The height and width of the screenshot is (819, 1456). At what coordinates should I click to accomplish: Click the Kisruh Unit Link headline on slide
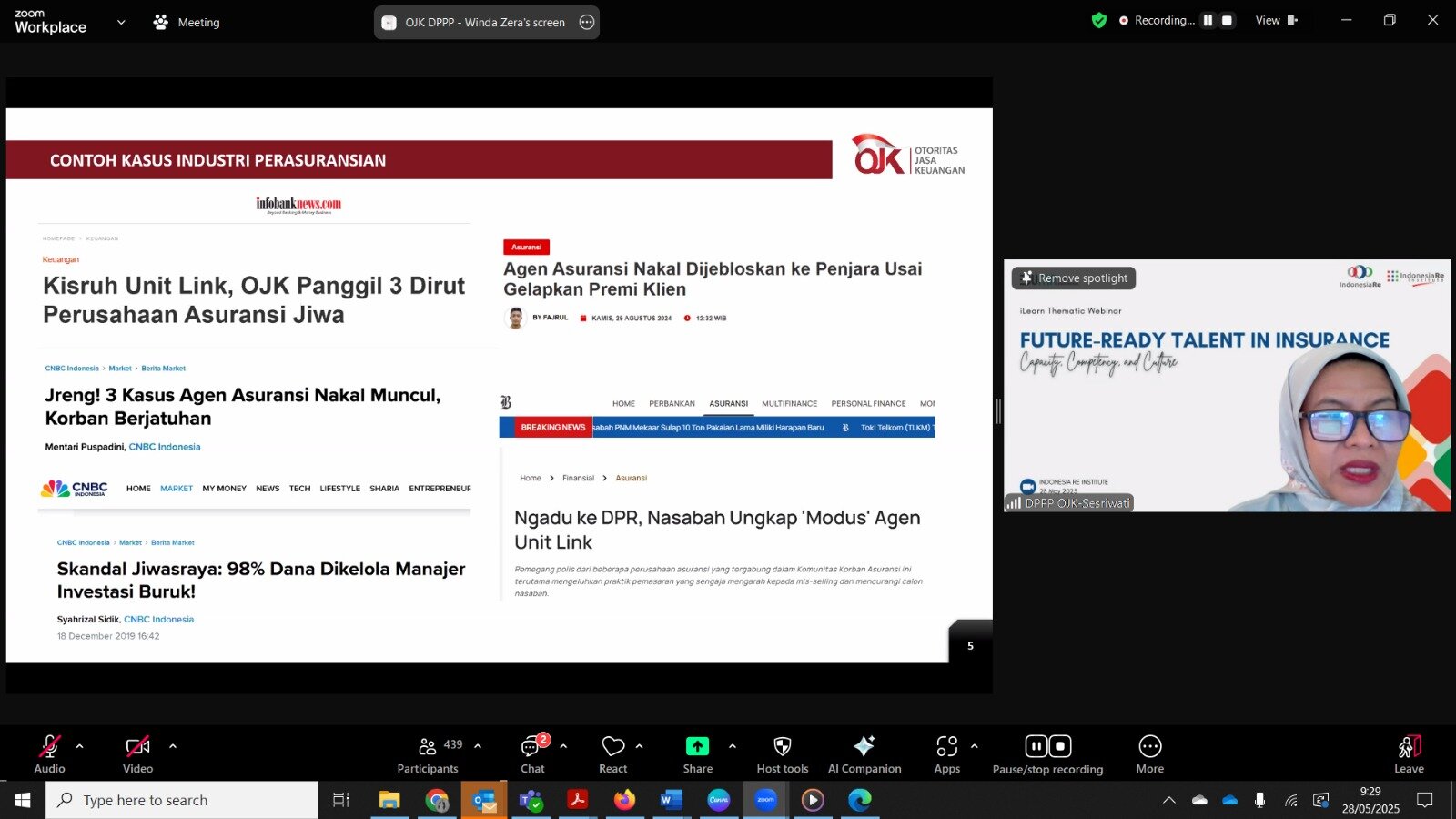pyautogui.click(x=254, y=299)
